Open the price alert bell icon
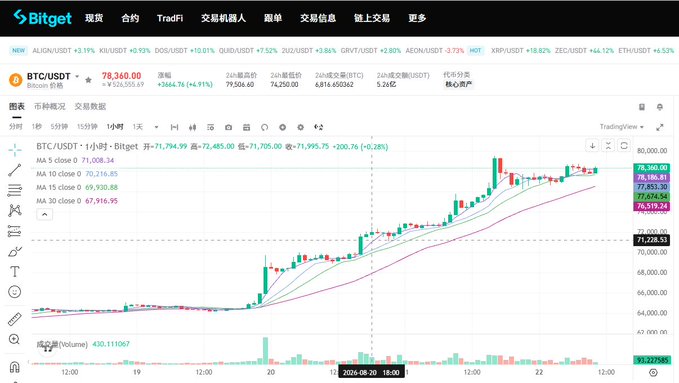 660,107
